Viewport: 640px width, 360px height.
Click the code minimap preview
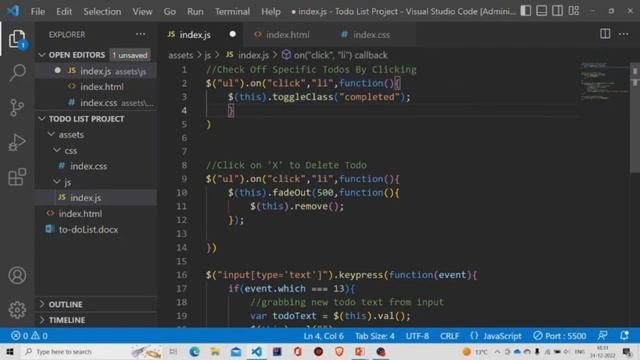[605, 82]
